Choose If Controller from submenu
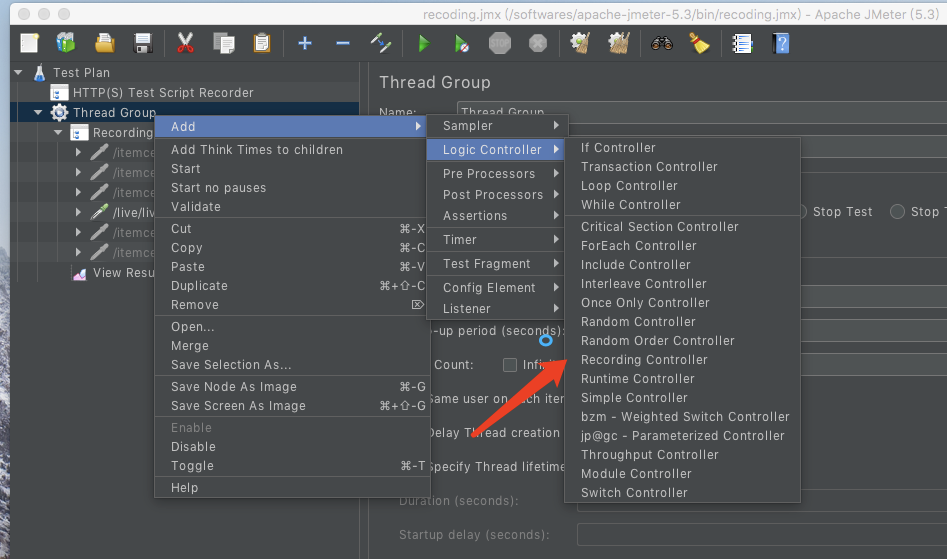Image resolution: width=947 pixels, height=559 pixels. [x=682, y=148]
